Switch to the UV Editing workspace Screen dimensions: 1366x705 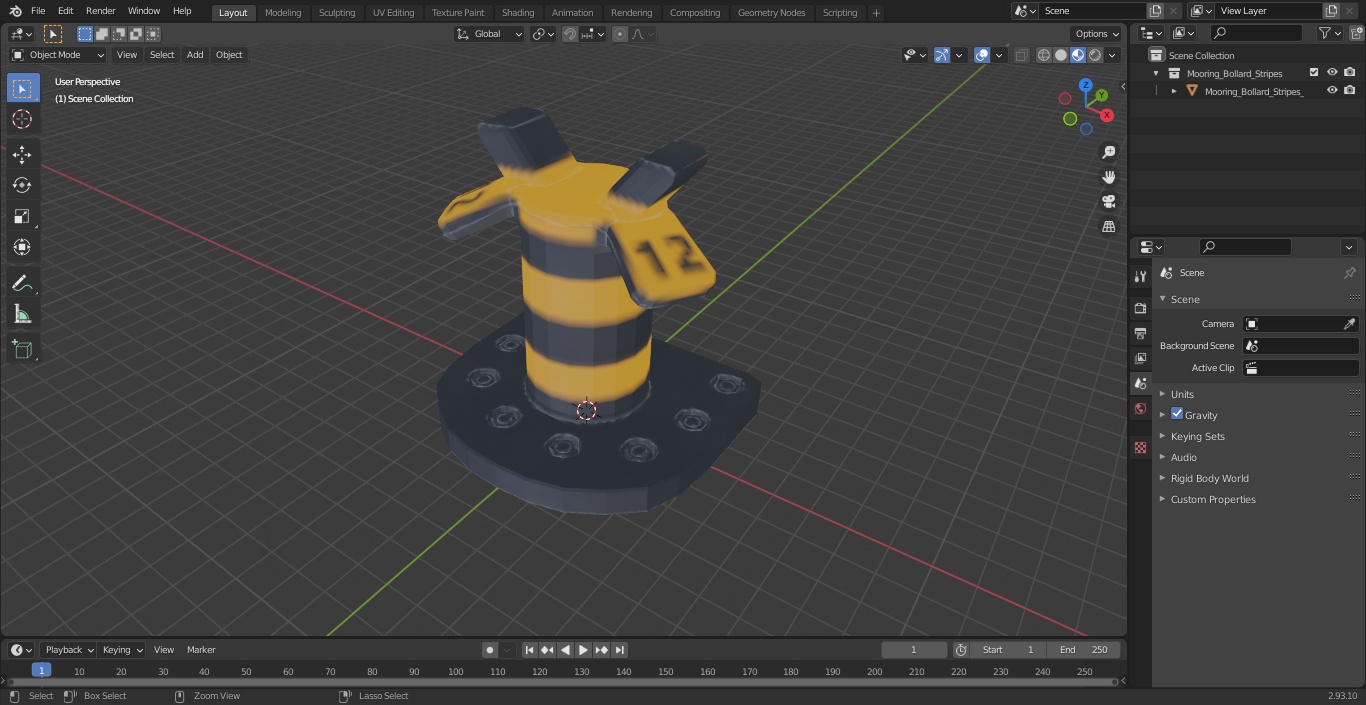point(393,13)
